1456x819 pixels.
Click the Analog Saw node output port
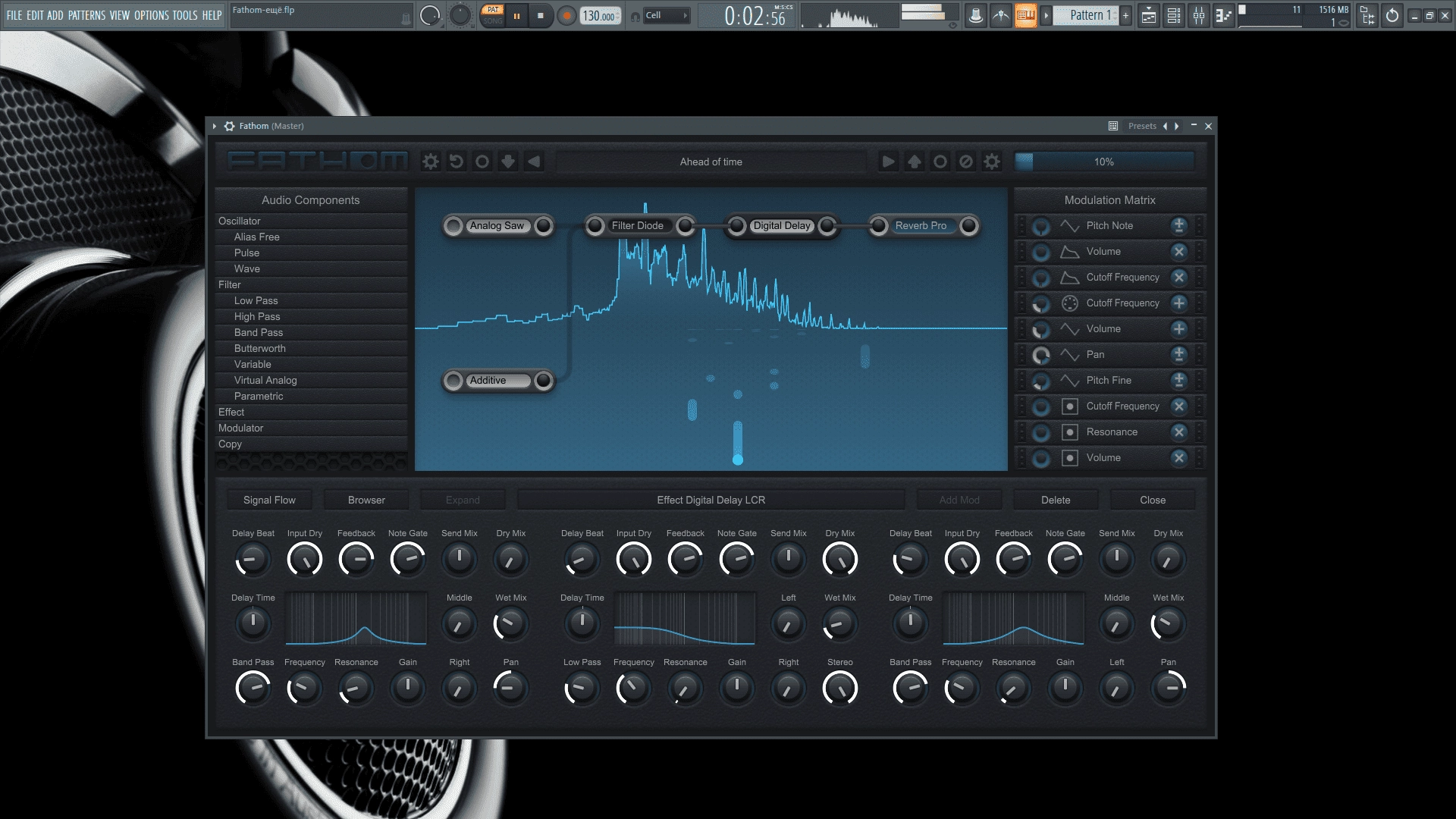pyautogui.click(x=544, y=225)
